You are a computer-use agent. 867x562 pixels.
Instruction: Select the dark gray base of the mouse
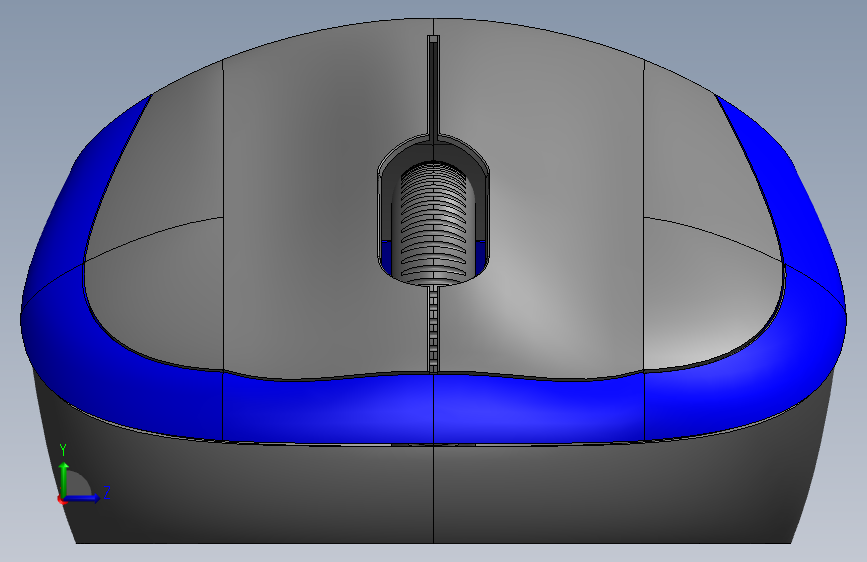[x=433, y=495]
